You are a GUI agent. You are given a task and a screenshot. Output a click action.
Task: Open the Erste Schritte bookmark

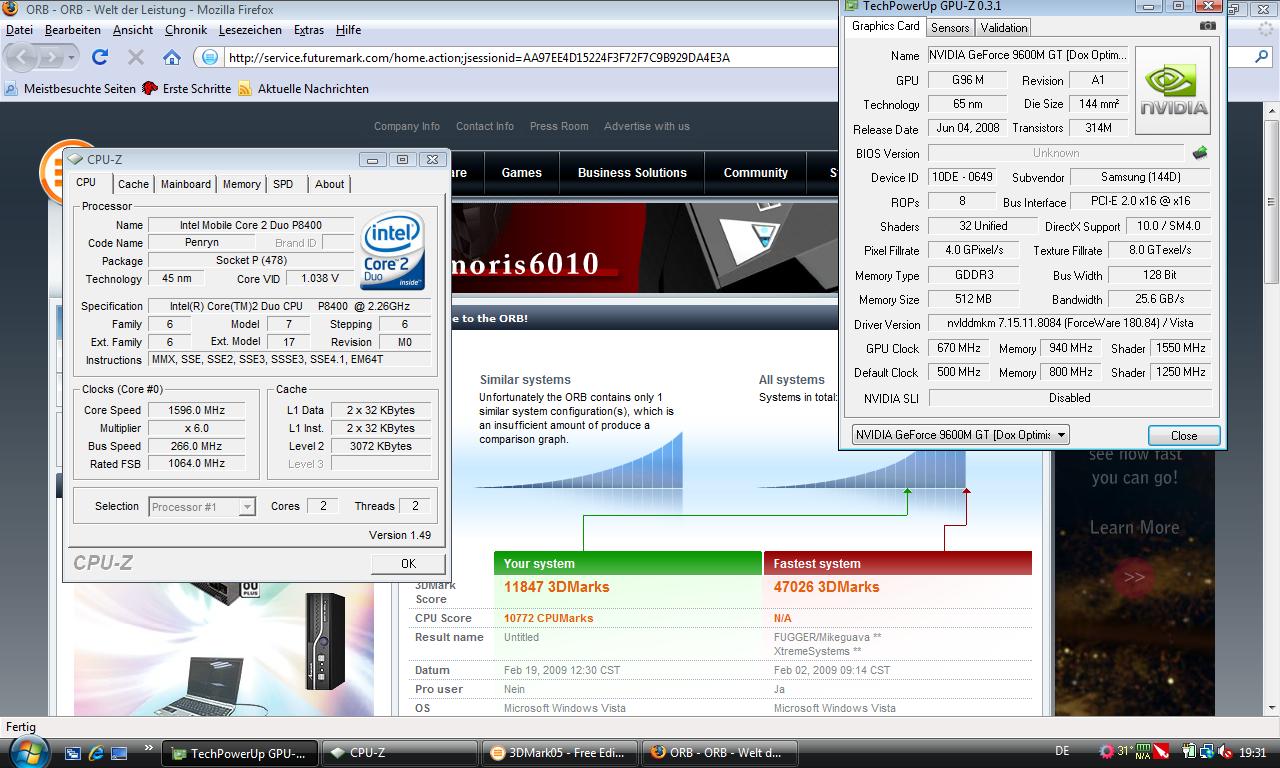pyautogui.click(x=187, y=89)
